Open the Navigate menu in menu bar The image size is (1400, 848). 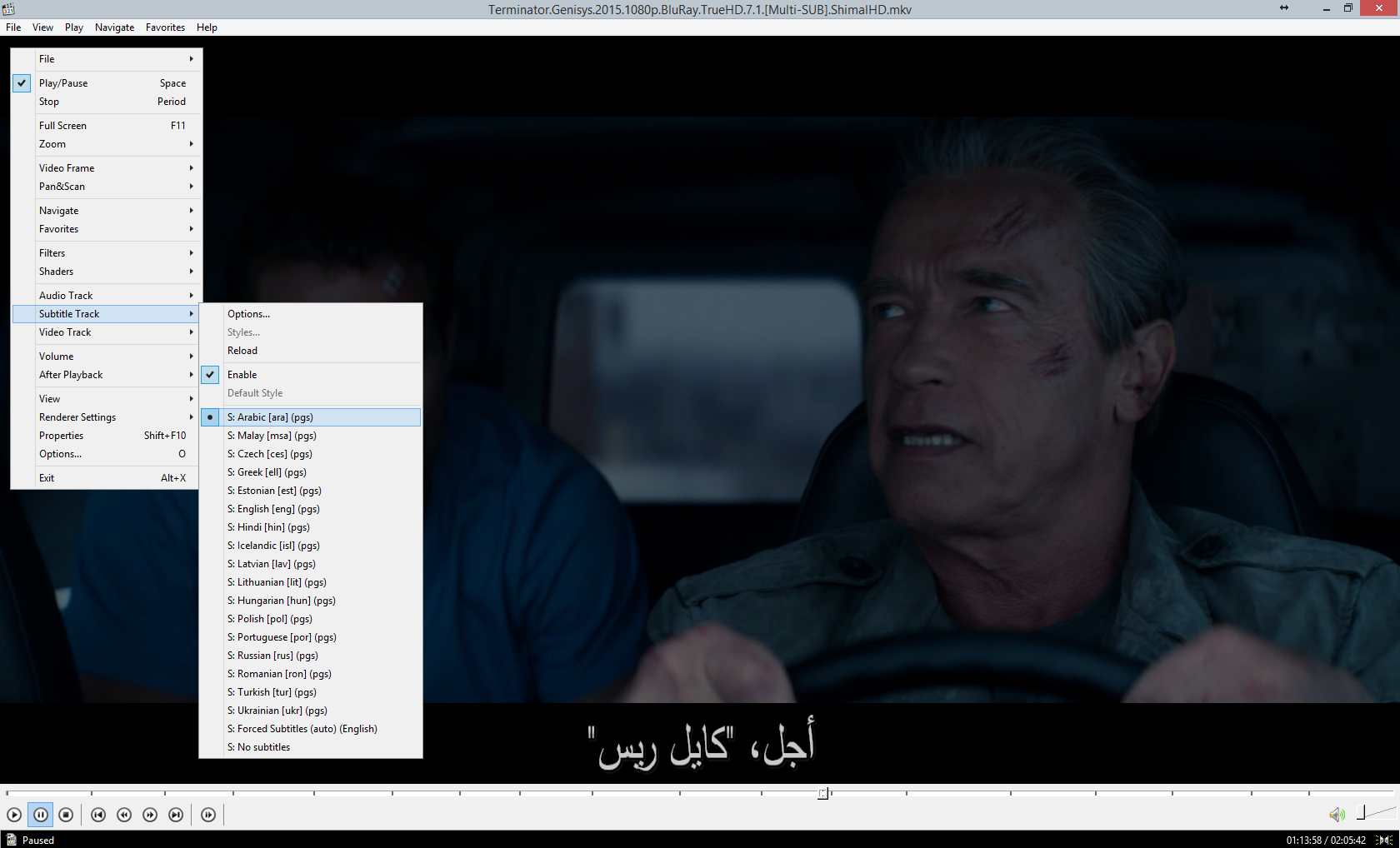[x=114, y=27]
